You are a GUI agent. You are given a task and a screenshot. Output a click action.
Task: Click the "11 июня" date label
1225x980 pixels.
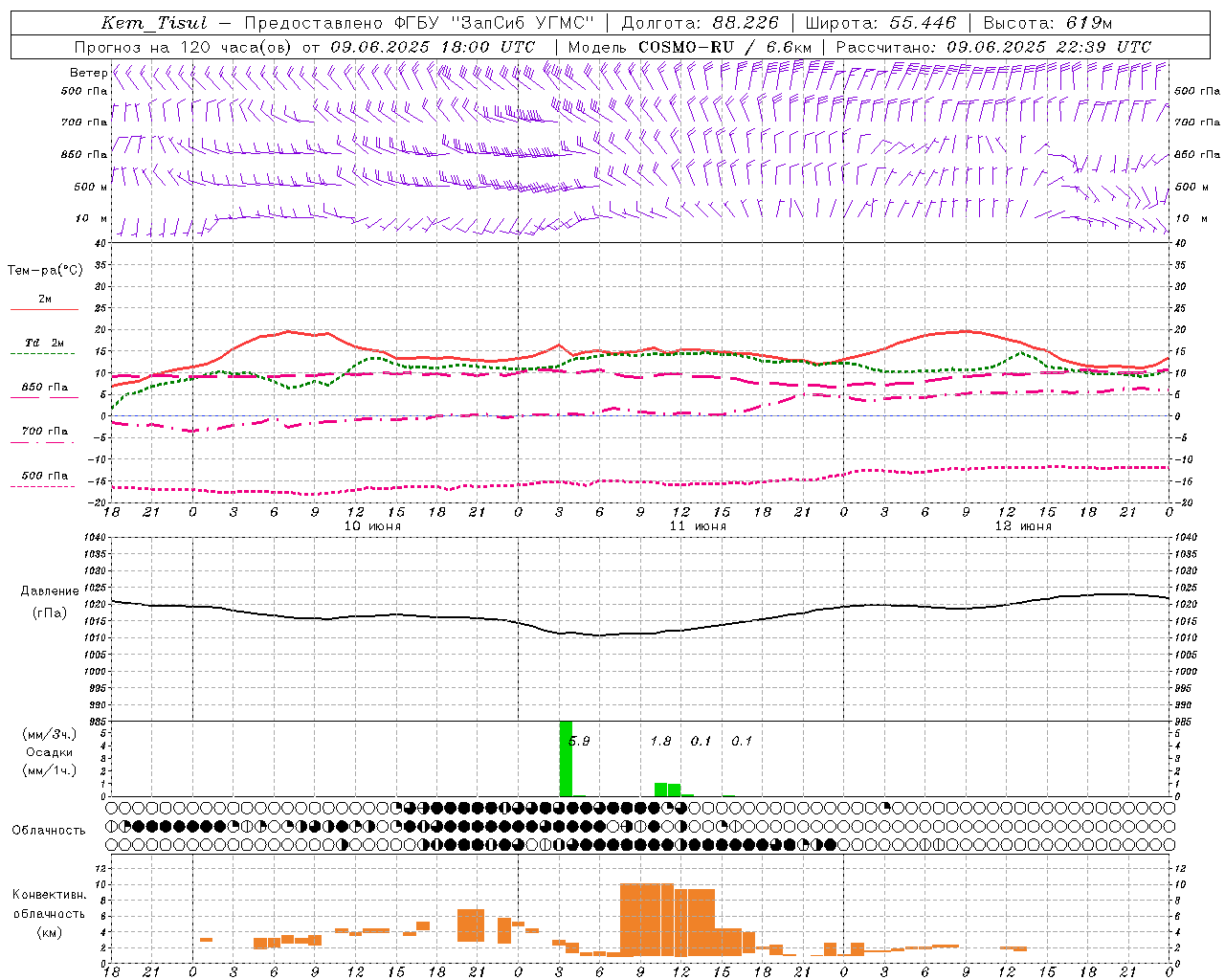click(x=698, y=526)
